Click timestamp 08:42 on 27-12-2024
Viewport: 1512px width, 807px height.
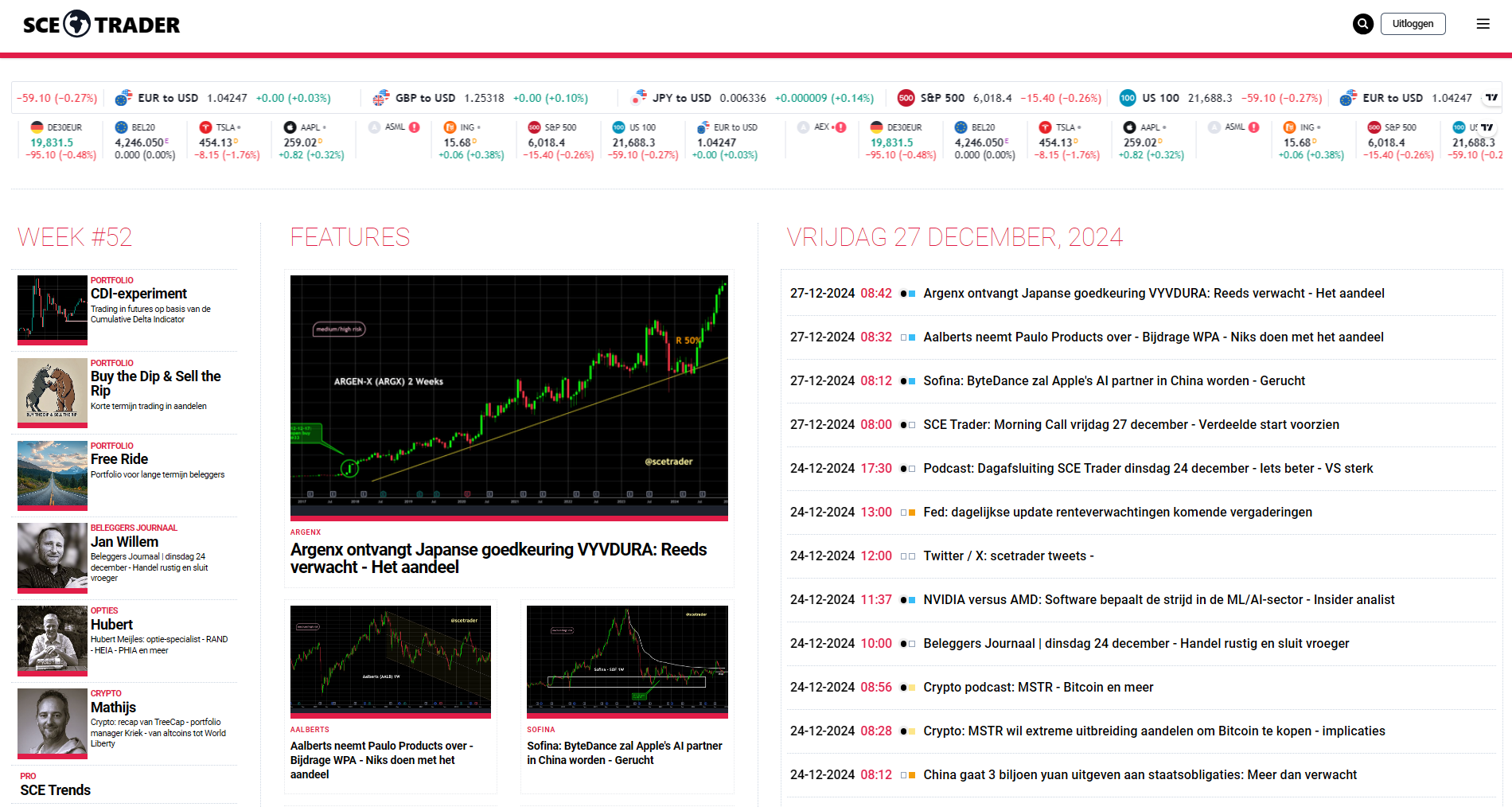point(876,294)
